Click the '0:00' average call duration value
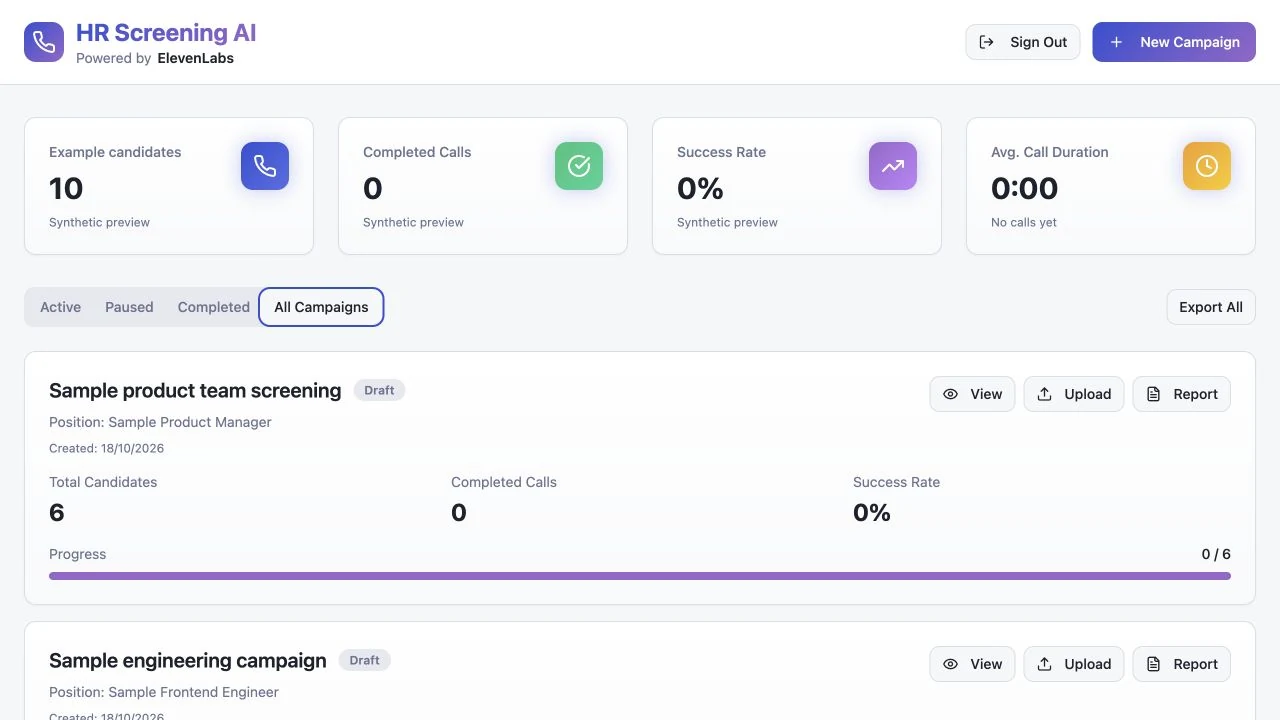This screenshot has width=1280, height=720. tap(1024, 188)
